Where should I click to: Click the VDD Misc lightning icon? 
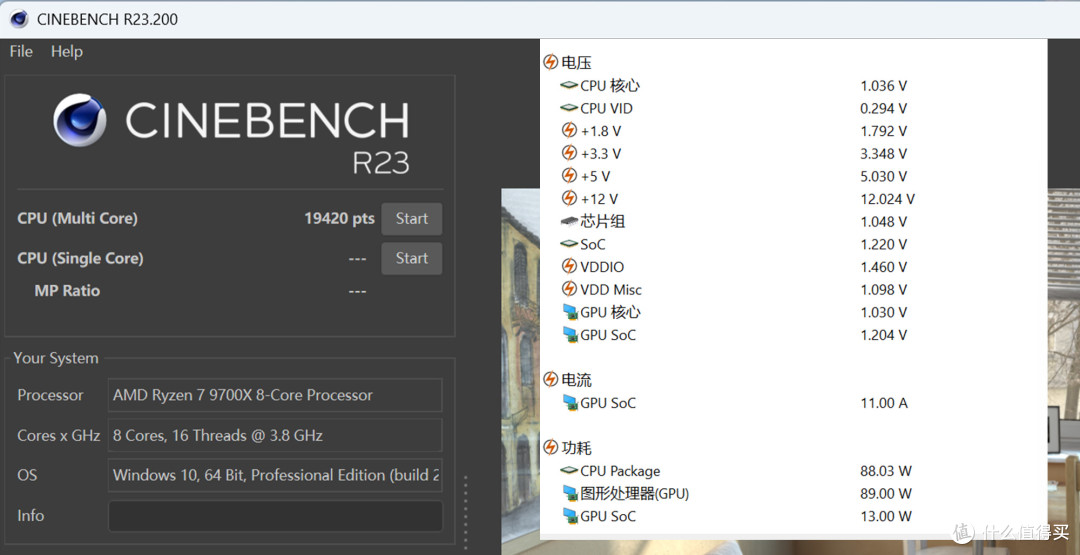coord(569,289)
